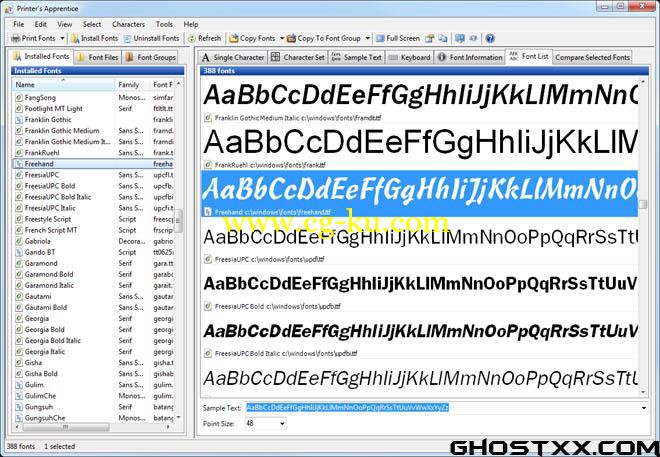Click the font icon beside Freehand in the list
Screen dimensions: 660x457
click(x=19, y=164)
